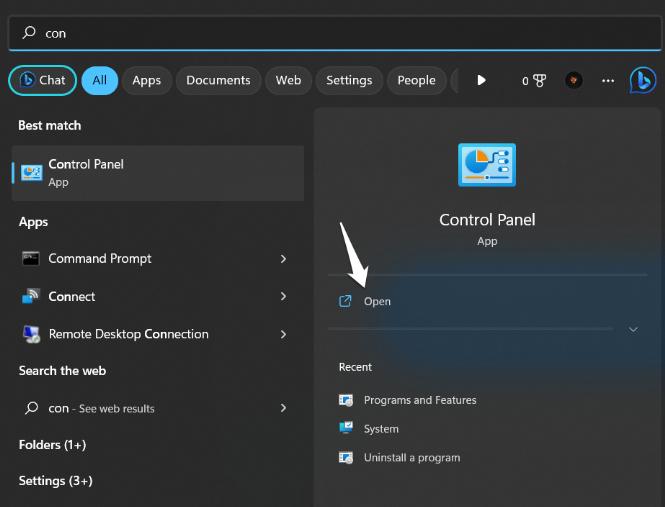Click the Connect app result
This screenshot has width=665, height=507.
click(x=157, y=296)
